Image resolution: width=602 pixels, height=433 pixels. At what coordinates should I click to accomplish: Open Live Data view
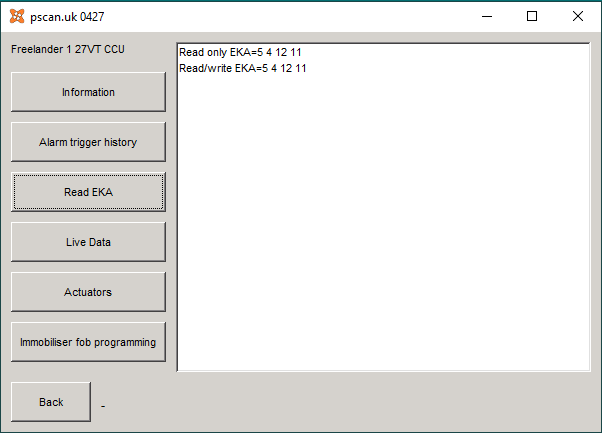coord(88,242)
